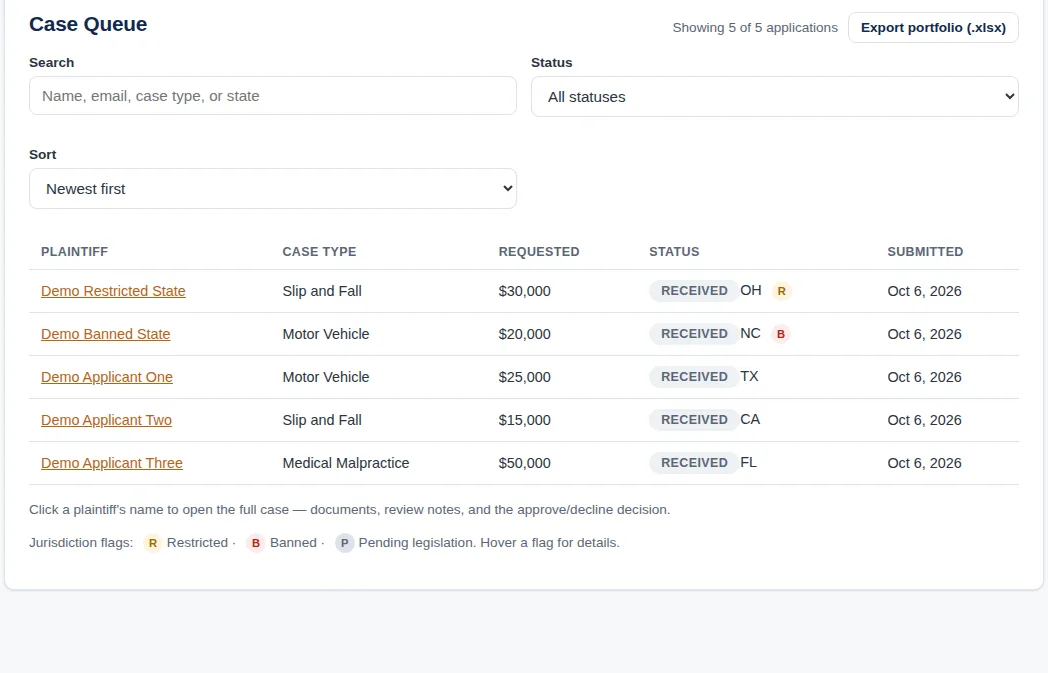Viewport: 1048px width, 673px height.
Task: Click Motor Vehicle in Demo Applicant One row
Action: [325, 377]
